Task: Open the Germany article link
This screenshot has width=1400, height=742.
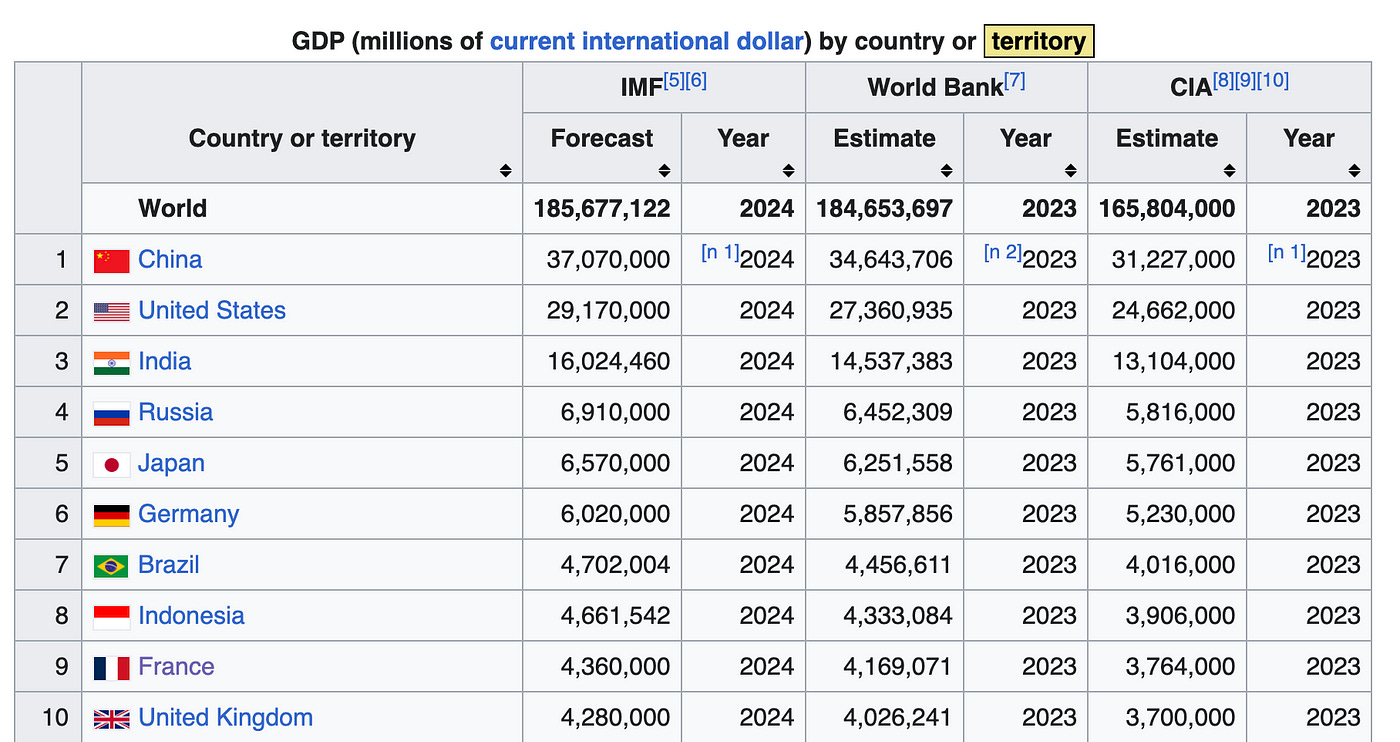Action: [189, 515]
